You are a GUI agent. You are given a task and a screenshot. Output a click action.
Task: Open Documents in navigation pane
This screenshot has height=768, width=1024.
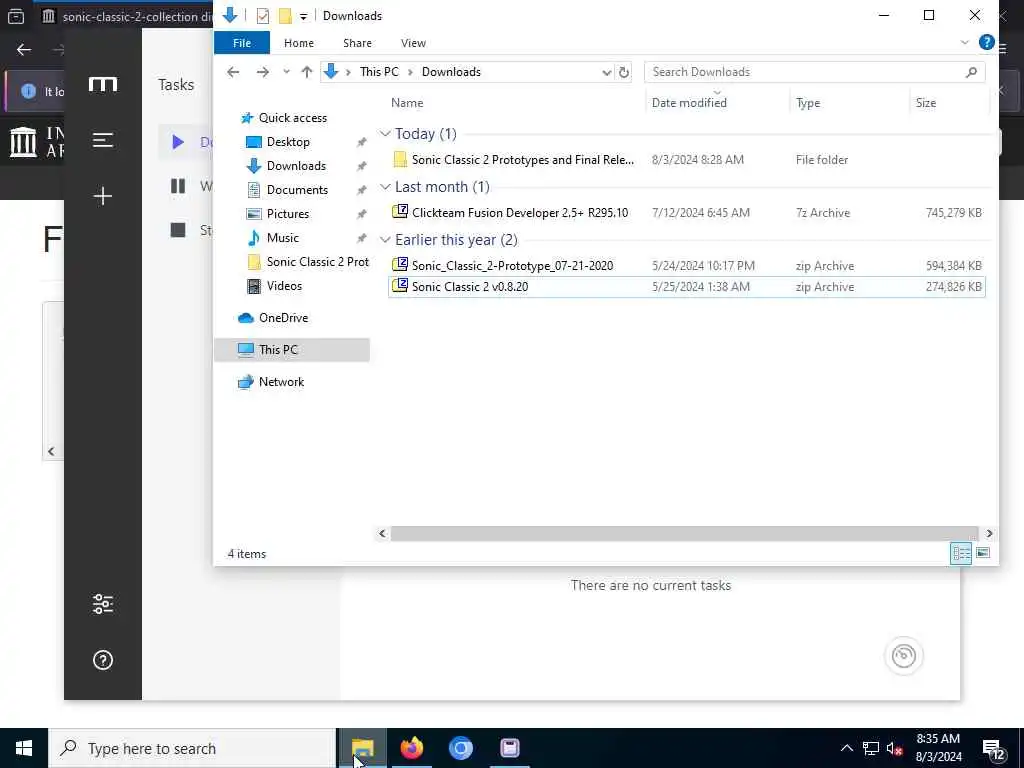tap(297, 190)
